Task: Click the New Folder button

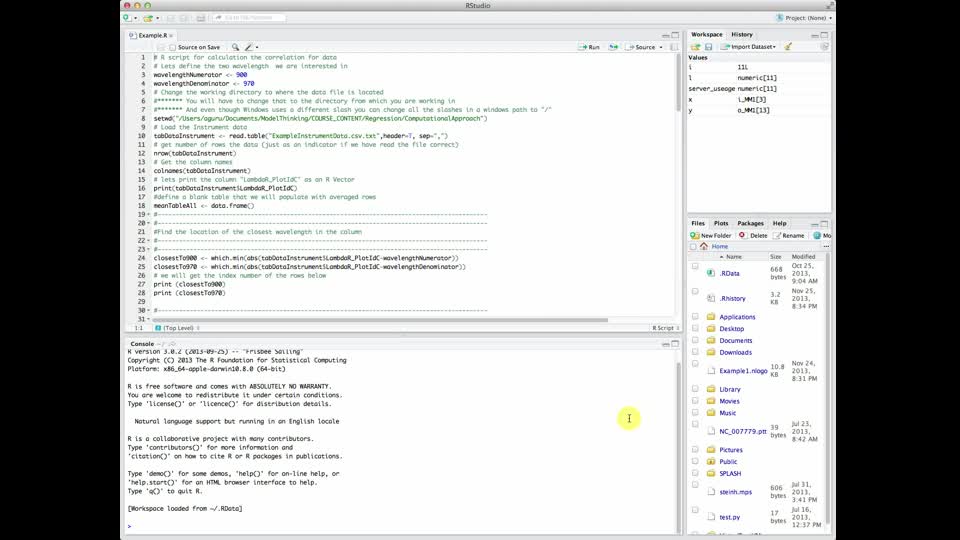Action: 711,236
